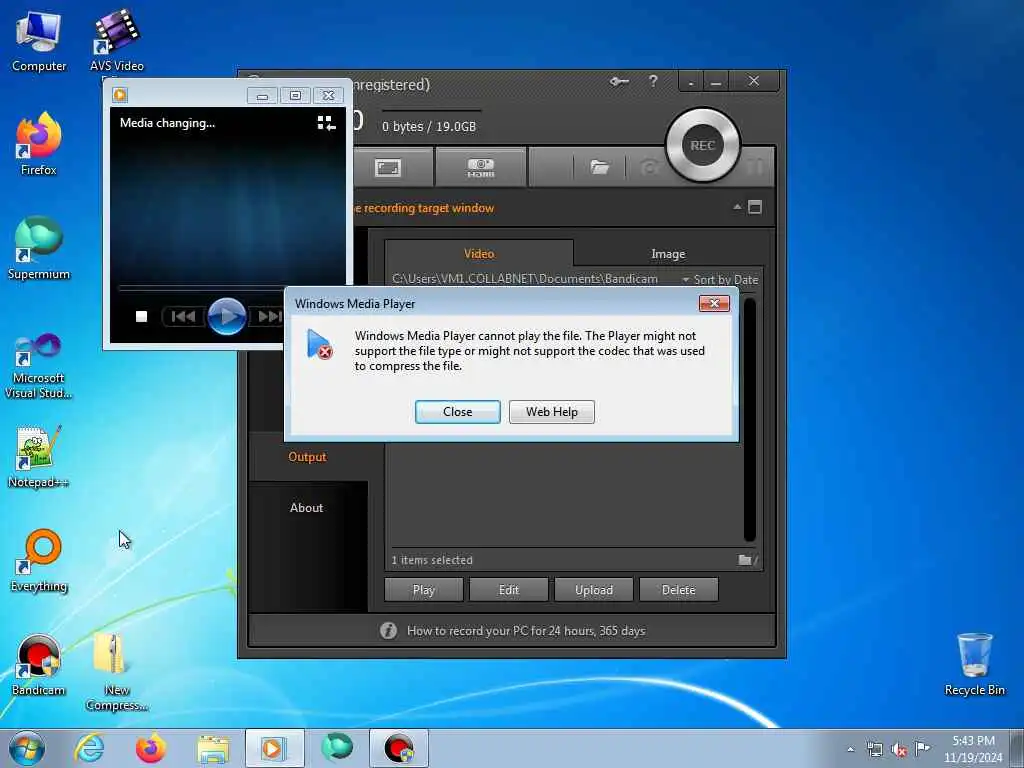Image resolution: width=1024 pixels, height=768 pixels.
Task: Open Supermium desktop shortcut
Action: click(x=39, y=248)
